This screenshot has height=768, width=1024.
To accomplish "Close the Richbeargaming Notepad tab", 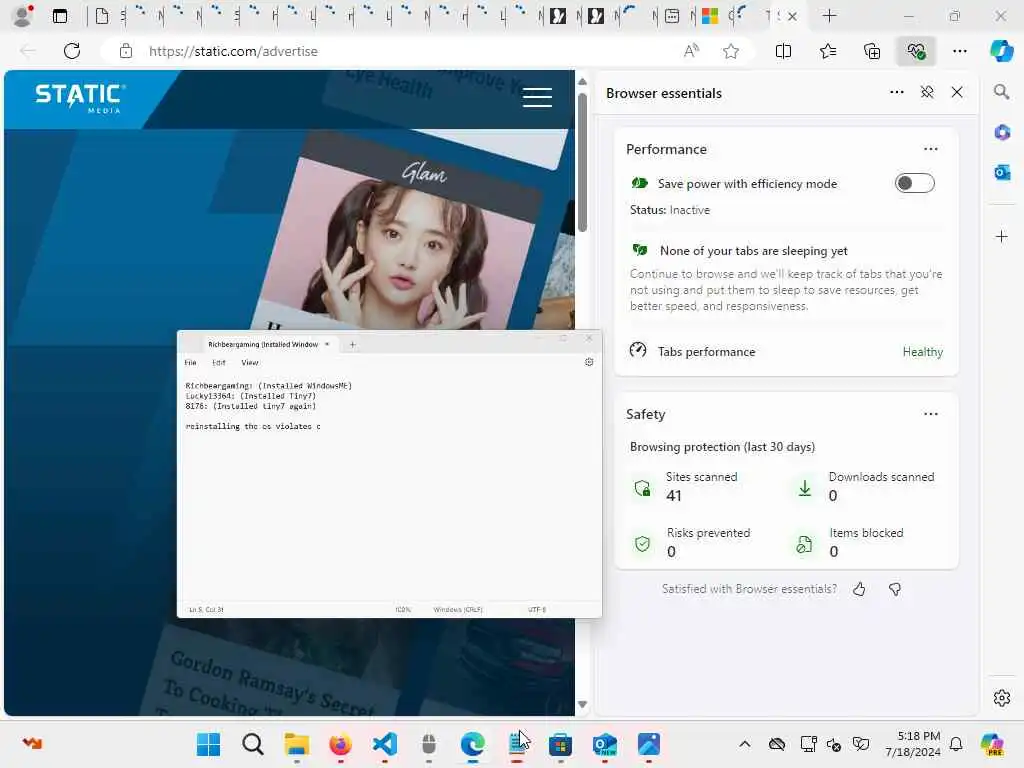I will pos(327,344).
